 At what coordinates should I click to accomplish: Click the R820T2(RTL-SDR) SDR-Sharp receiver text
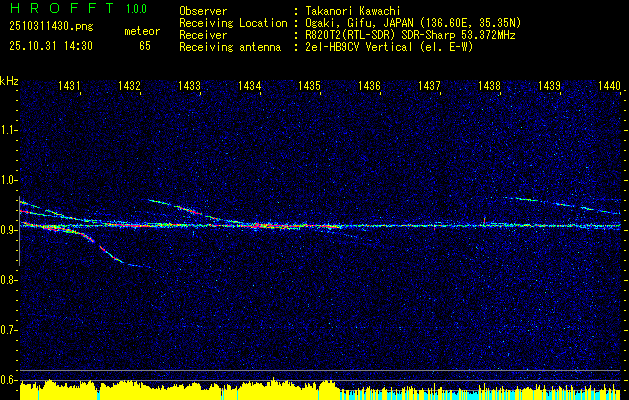[x=410, y=35]
